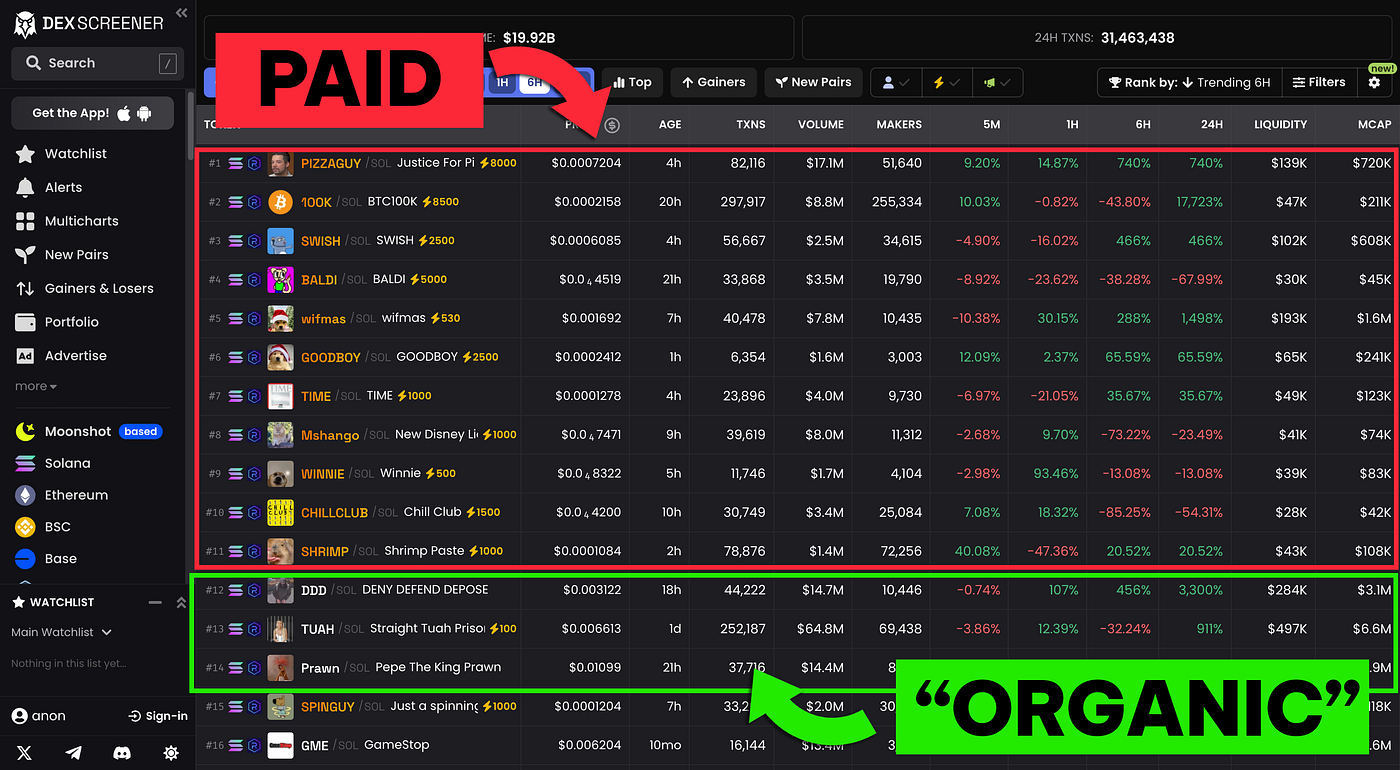Click the Top button
This screenshot has width=1400, height=770.
(x=631, y=83)
